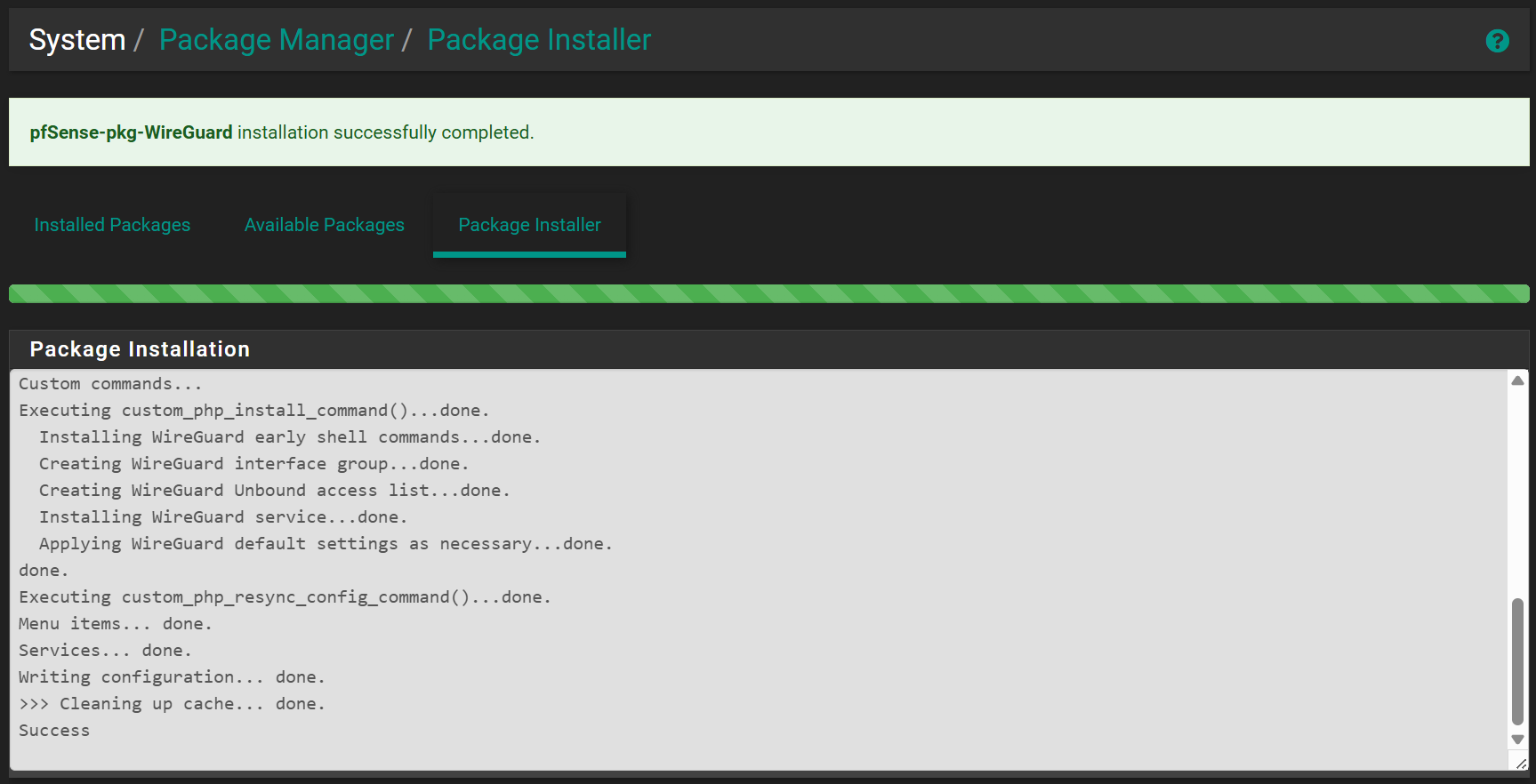The width and height of the screenshot is (1536, 784).
Task: Go to Package Manager via breadcrumb
Action: (276, 40)
